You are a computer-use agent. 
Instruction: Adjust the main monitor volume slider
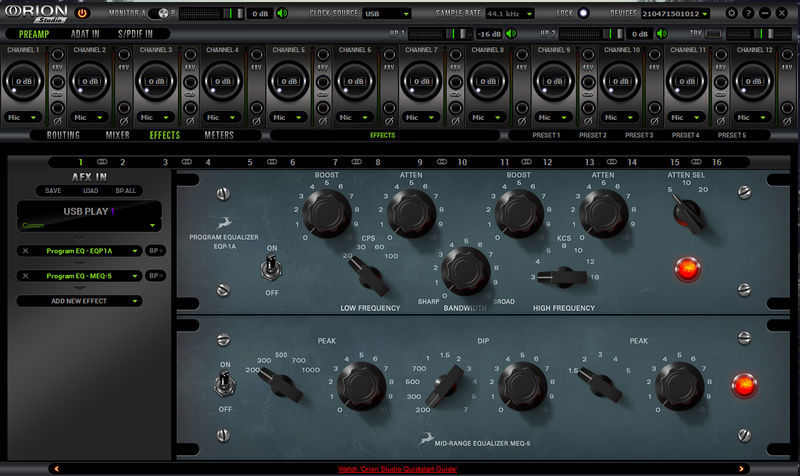click(211, 14)
